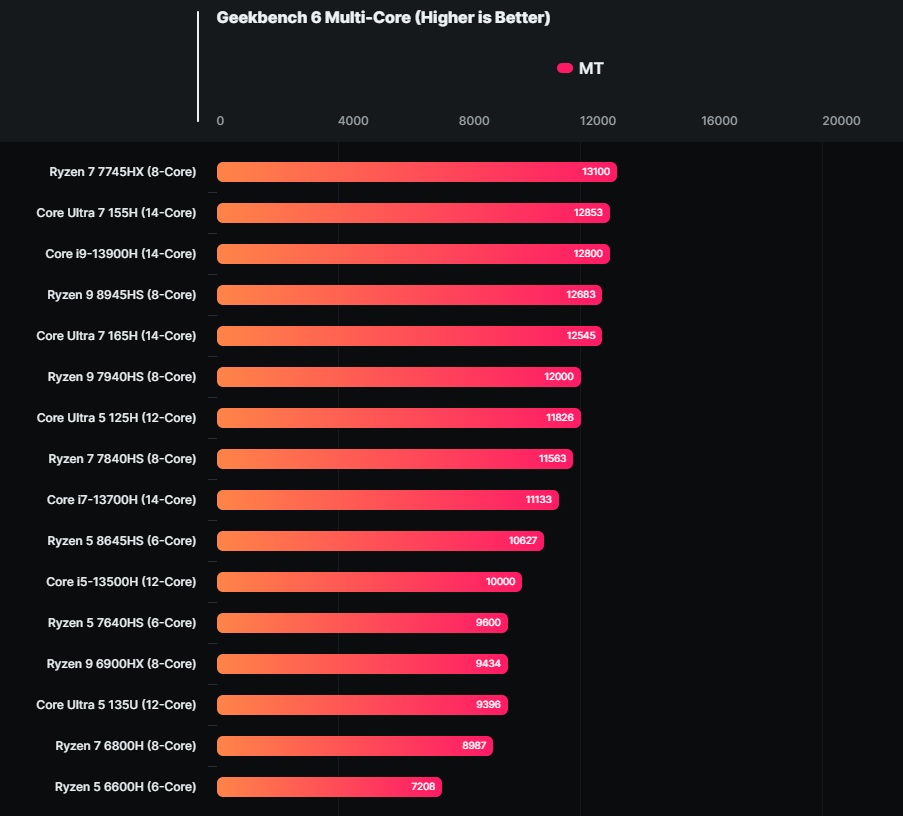Image resolution: width=903 pixels, height=816 pixels.
Task: Click the bar showing 9396
Action: point(362,705)
